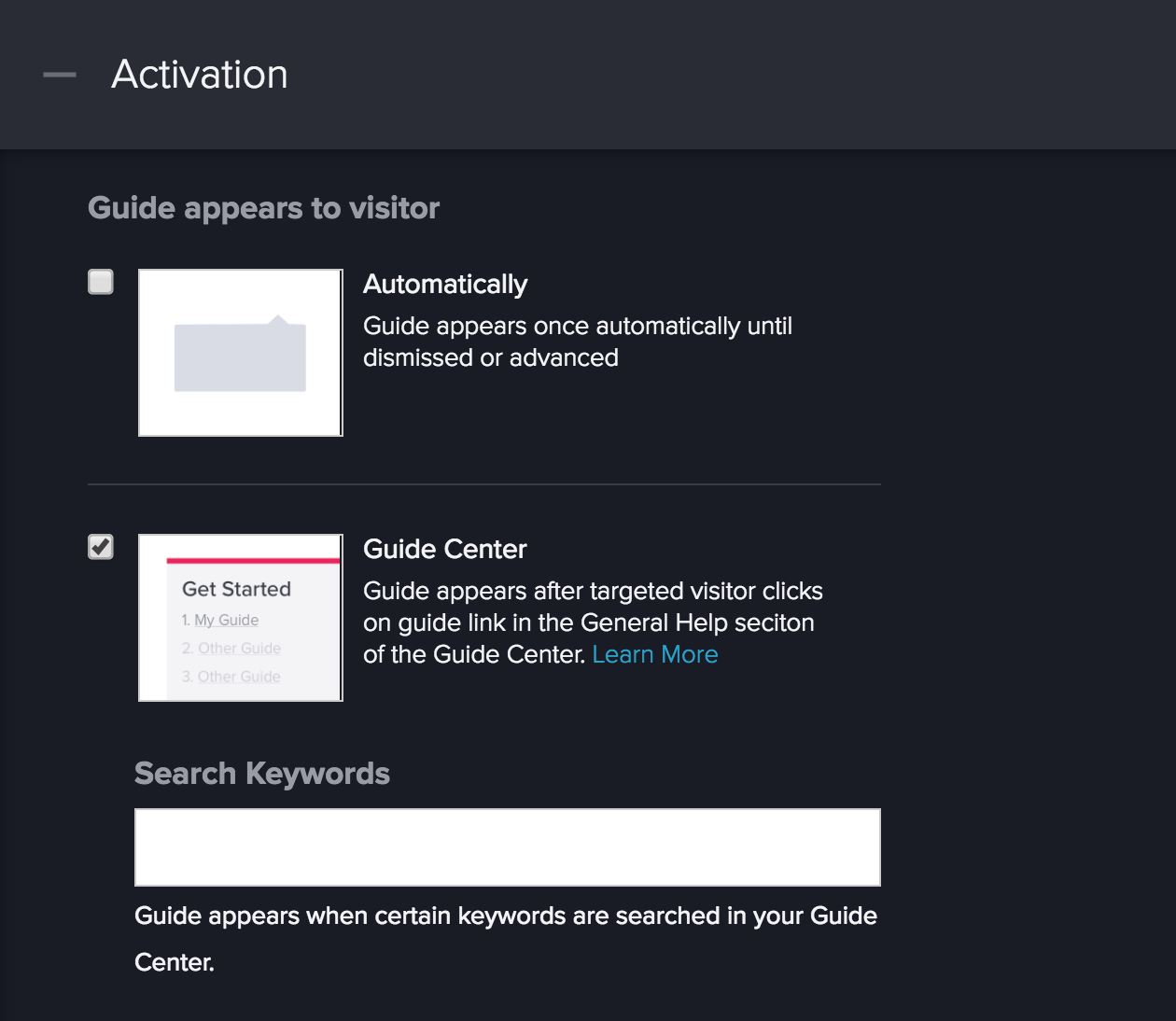The width and height of the screenshot is (1176, 1021).
Task: Click the divider line between activation options
Action: 484,484
